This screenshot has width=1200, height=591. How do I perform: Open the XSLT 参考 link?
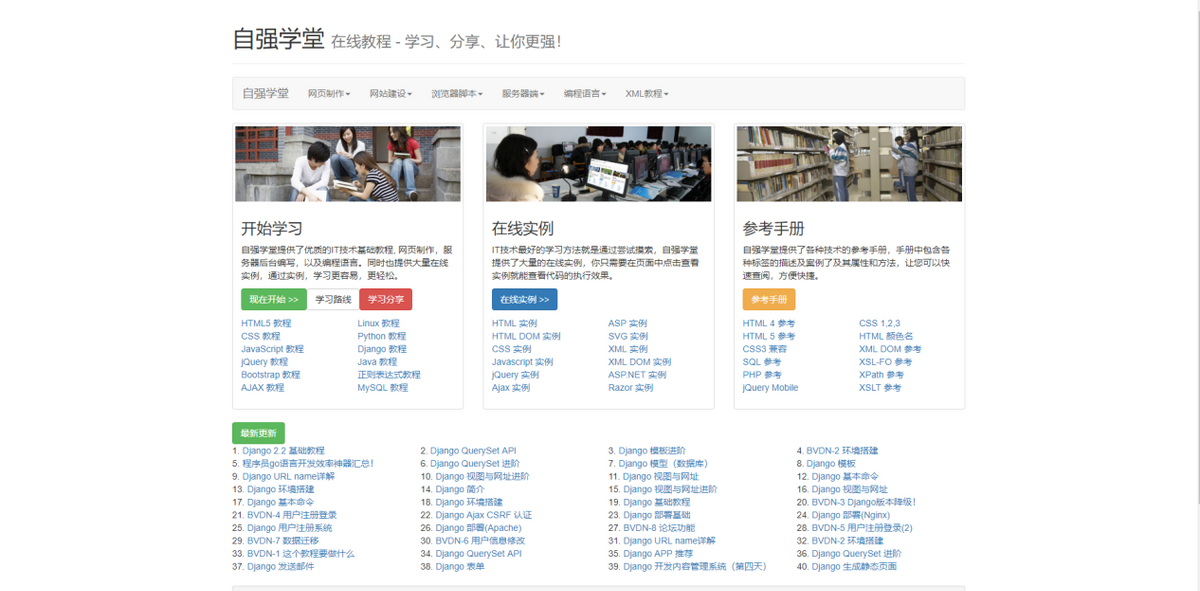[x=880, y=388]
